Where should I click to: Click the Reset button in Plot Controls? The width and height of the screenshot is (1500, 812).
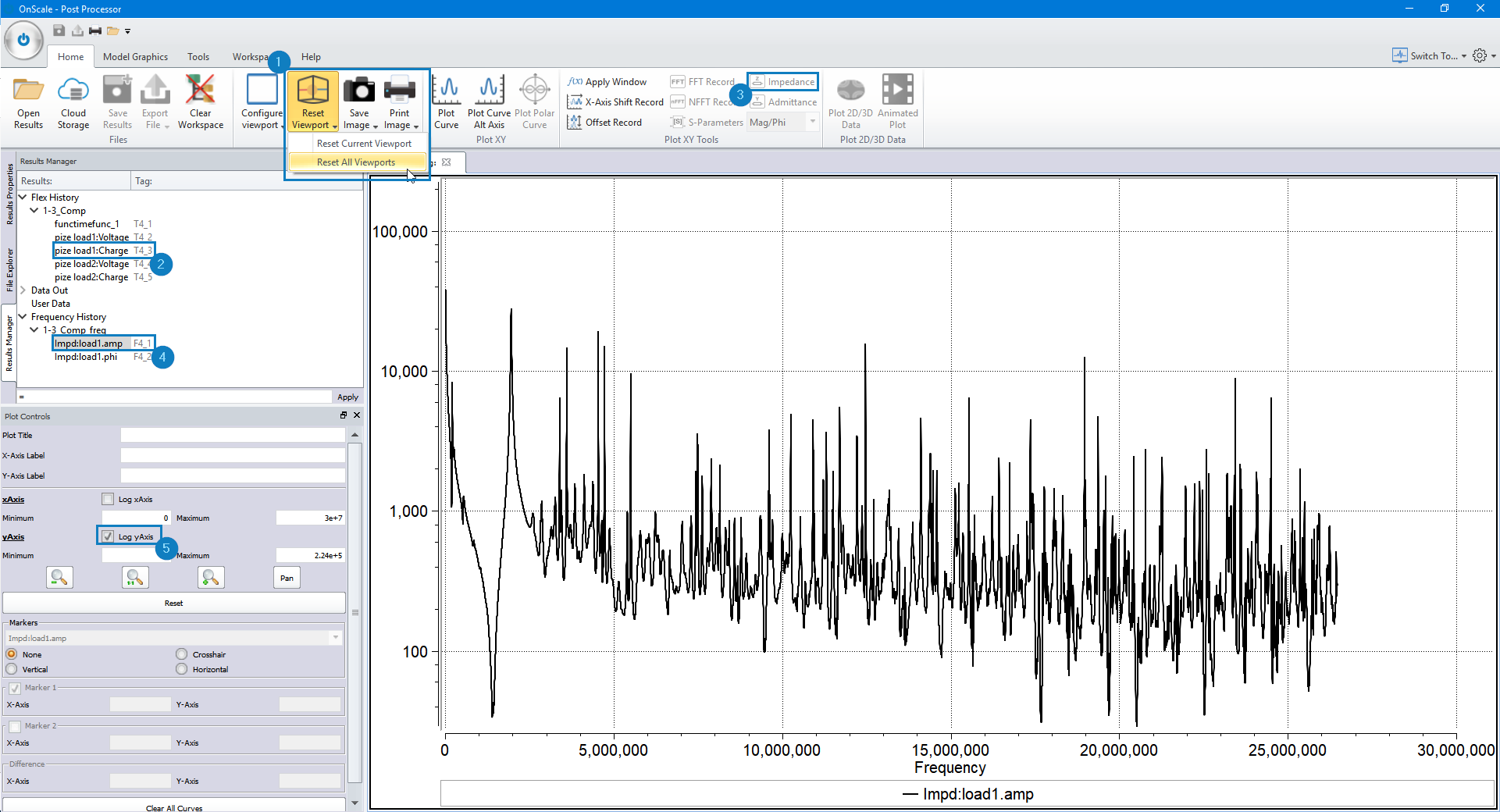tap(173, 604)
